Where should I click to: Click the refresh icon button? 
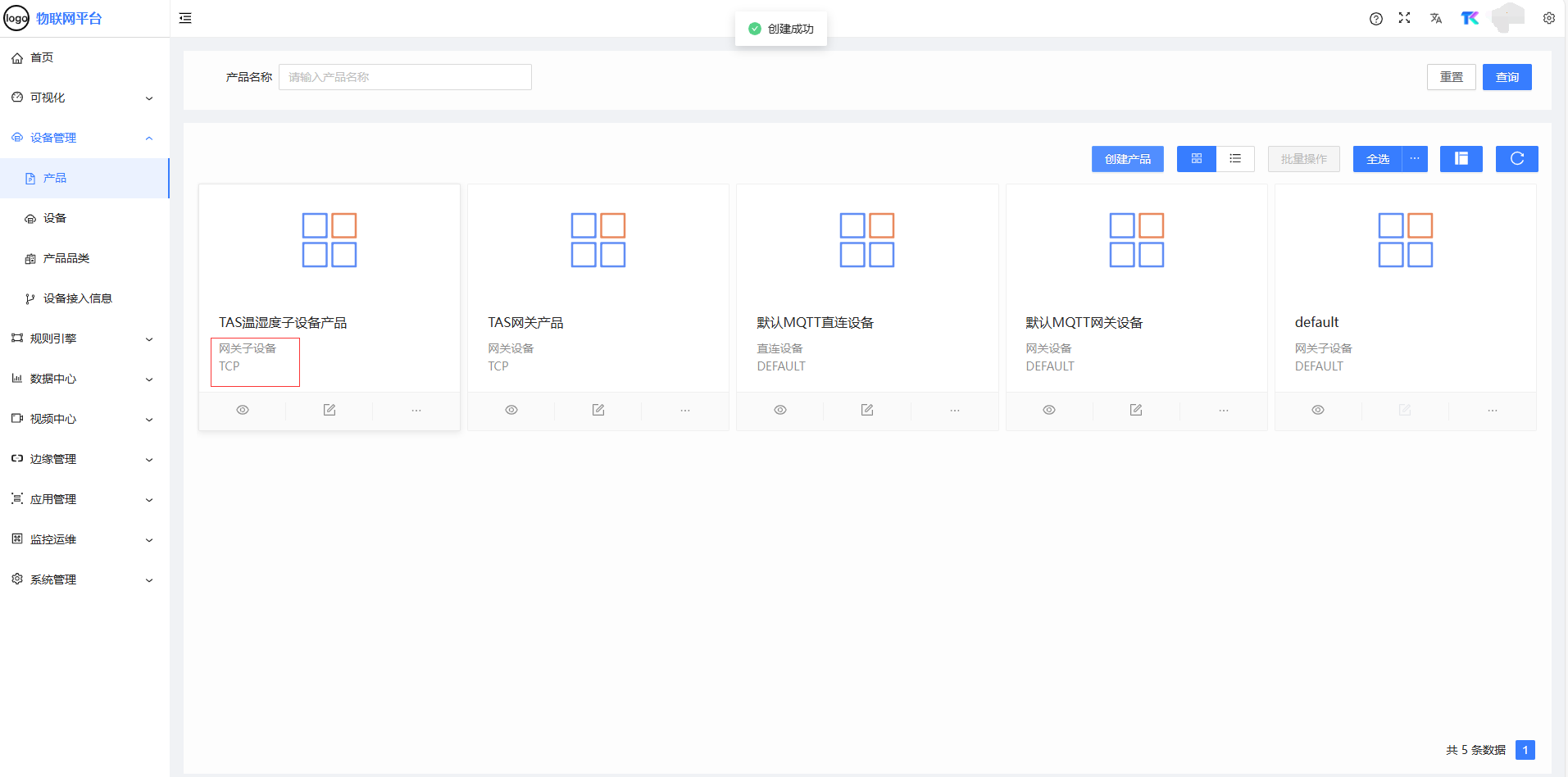pos(1516,159)
